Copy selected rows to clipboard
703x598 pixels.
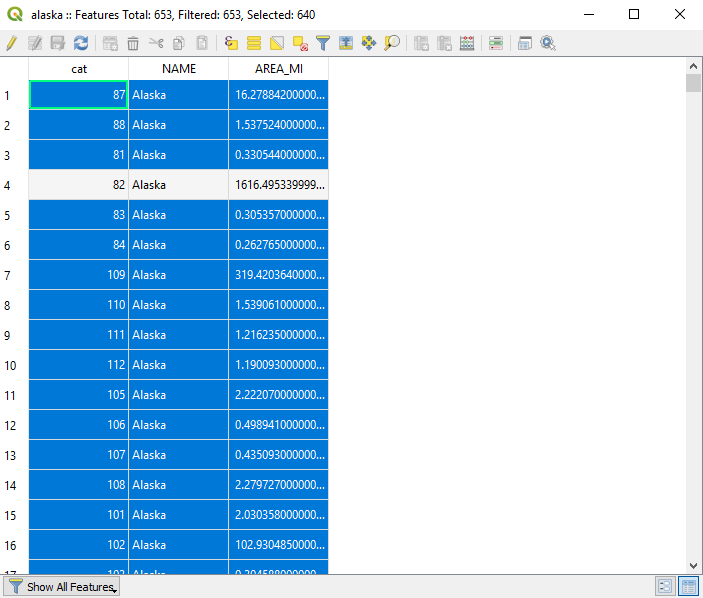pyautogui.click(x=179, y=43)
